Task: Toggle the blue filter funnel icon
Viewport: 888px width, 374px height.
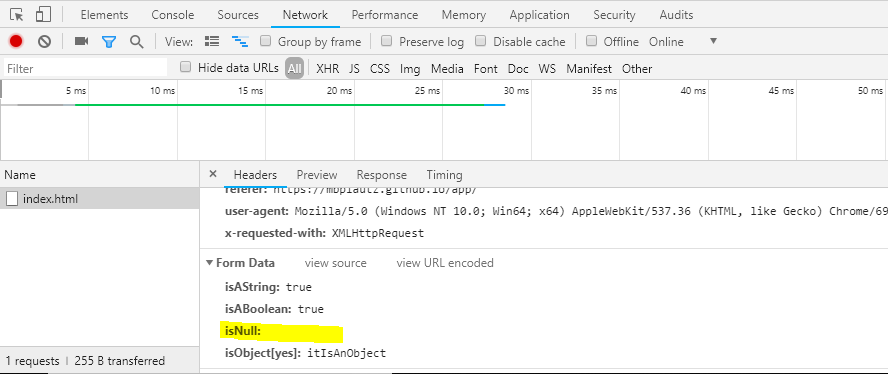Action: pyautogui.click(x=109, y=41)
